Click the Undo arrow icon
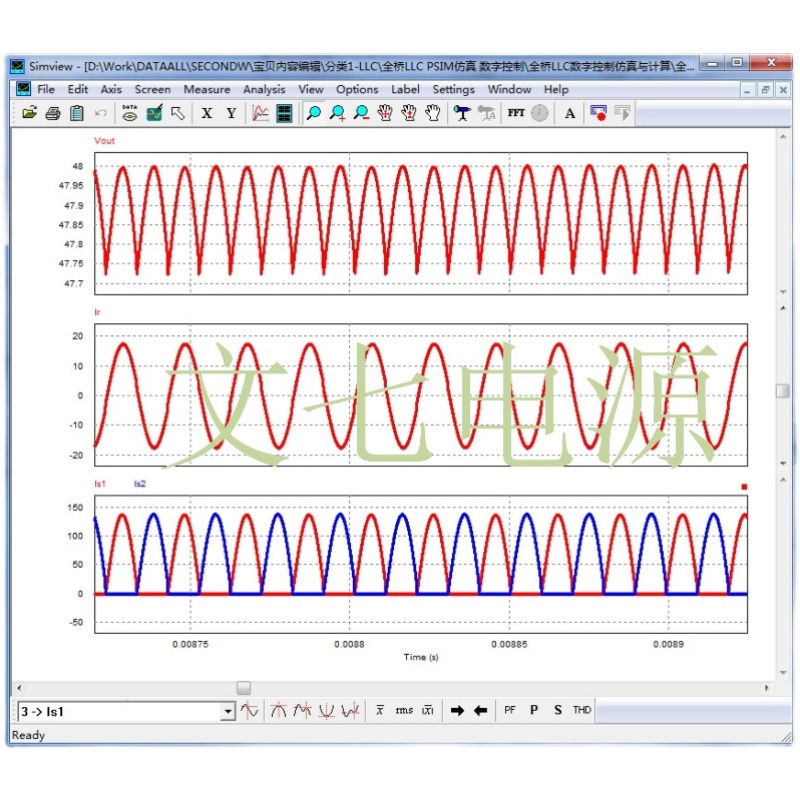The image size is (800, 800). 101,113
